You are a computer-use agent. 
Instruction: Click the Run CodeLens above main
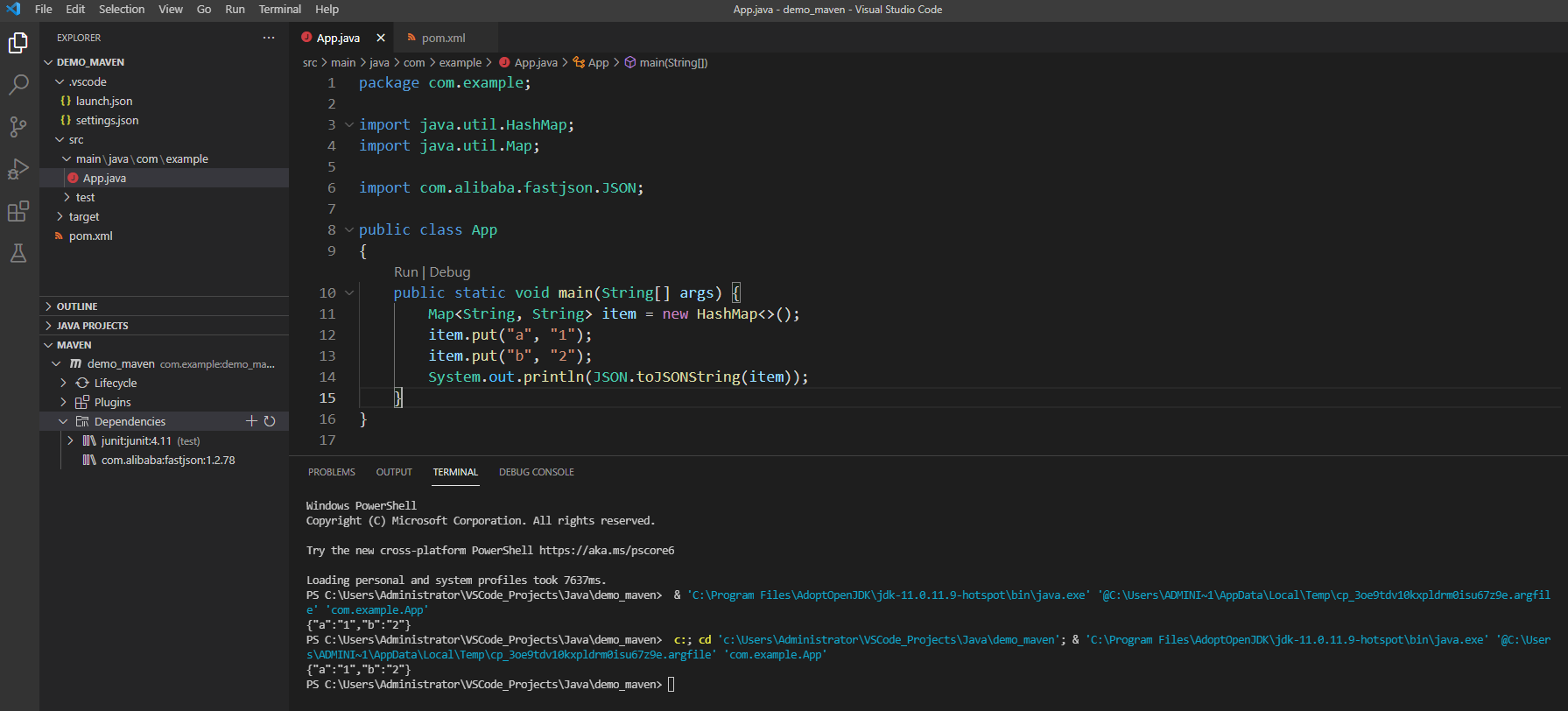405,272
